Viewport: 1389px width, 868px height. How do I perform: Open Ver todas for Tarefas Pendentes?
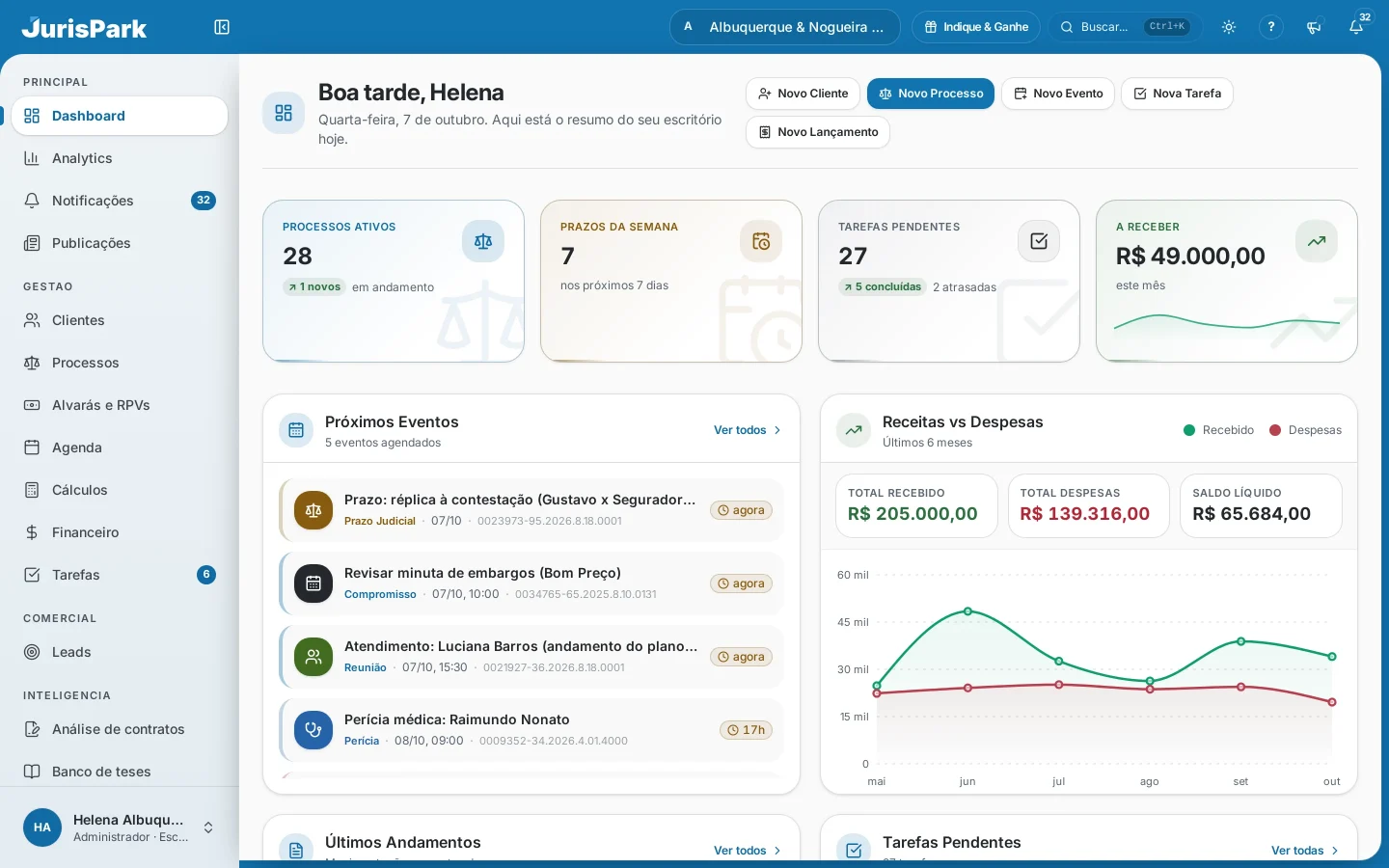[x=1305, y=851]
